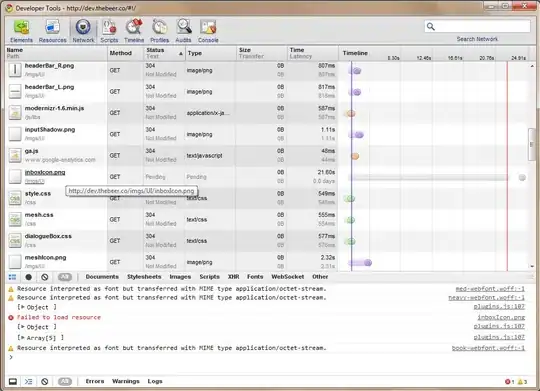Filter console by Warnings
540x391 pixels.
pos(126,381)
